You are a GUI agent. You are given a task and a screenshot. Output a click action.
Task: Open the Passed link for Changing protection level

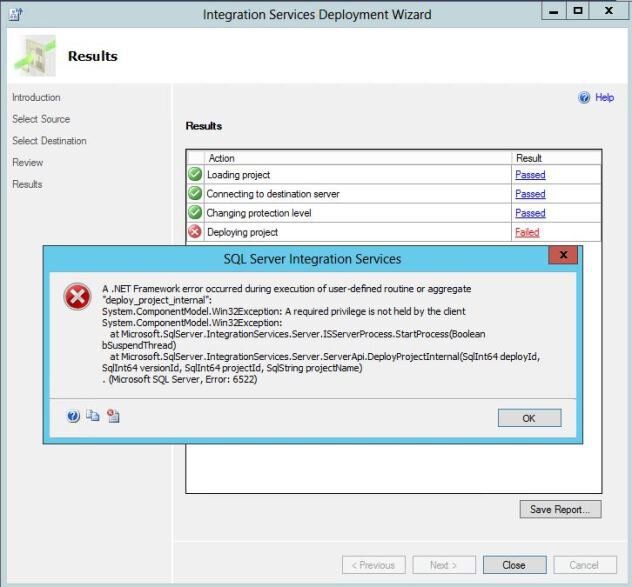[530, 213]
